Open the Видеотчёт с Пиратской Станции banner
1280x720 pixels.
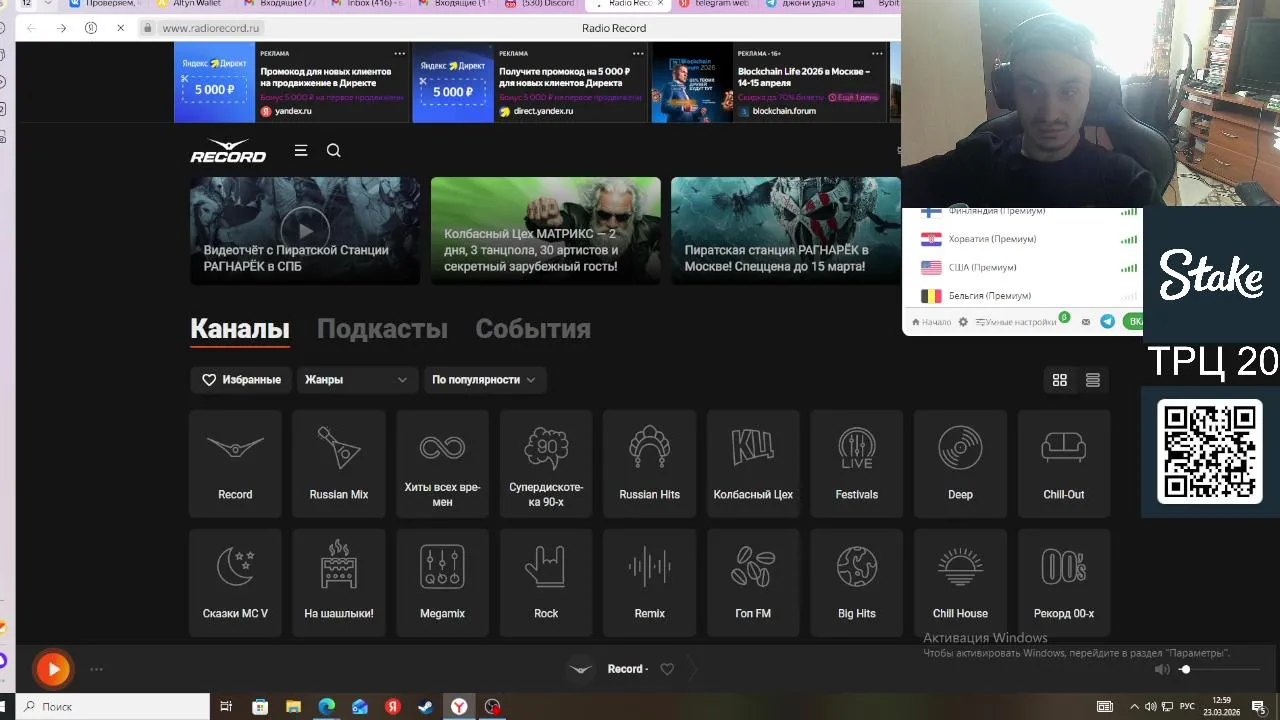click(305, 231)
